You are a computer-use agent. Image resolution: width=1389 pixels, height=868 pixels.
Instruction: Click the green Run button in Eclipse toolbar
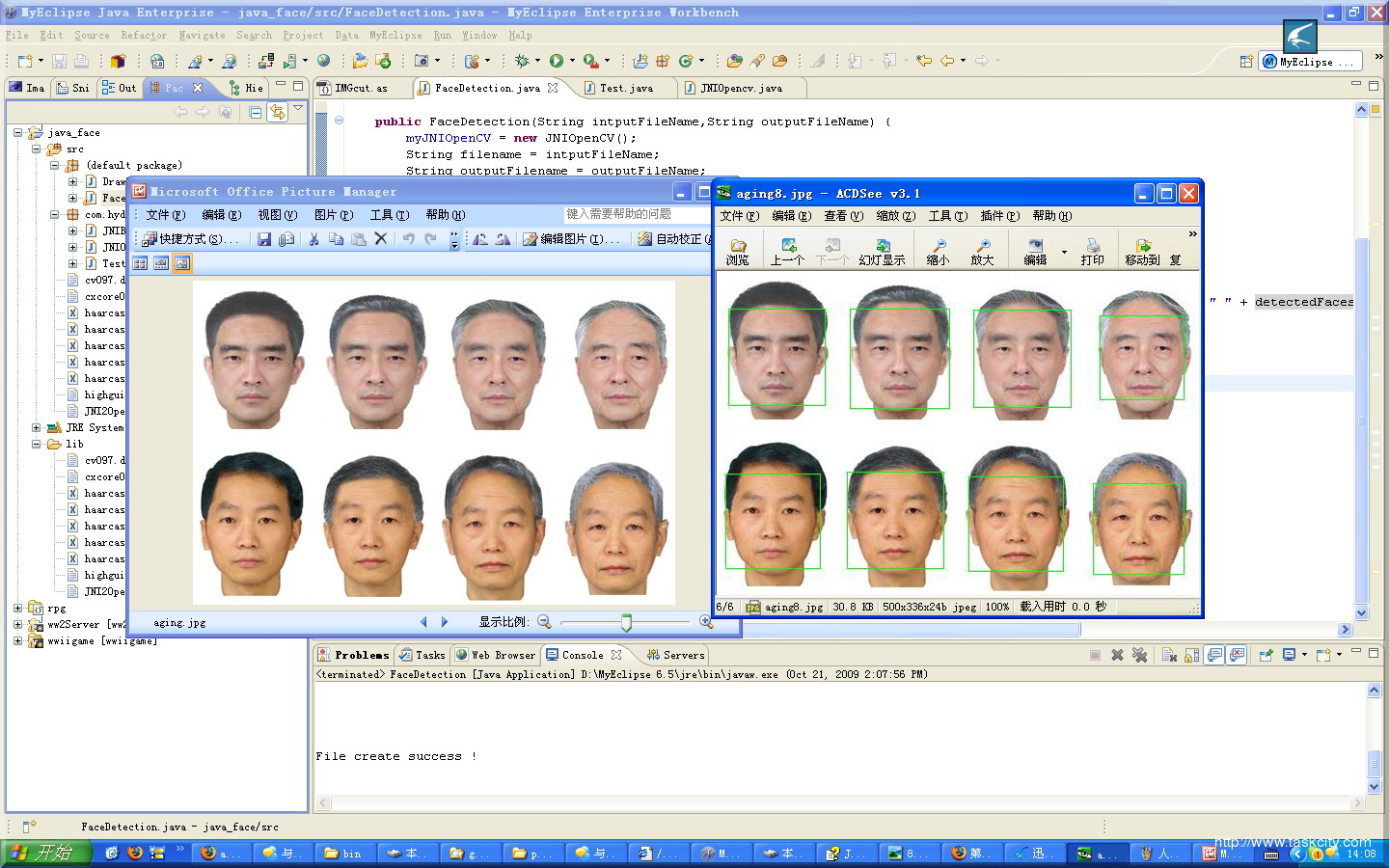click(x=557, y=61)
